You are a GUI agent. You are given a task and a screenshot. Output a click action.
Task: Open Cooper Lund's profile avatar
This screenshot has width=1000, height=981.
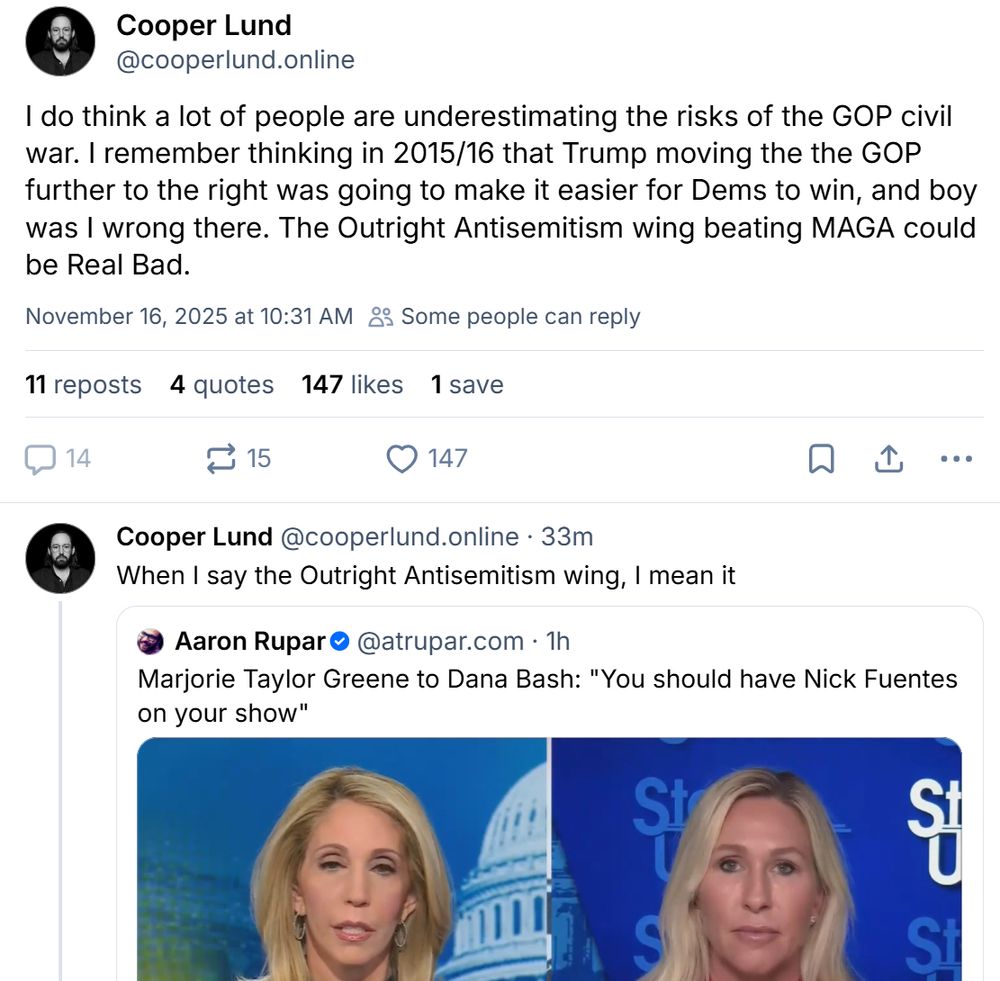pyautogui.click(x=60, y=41)
